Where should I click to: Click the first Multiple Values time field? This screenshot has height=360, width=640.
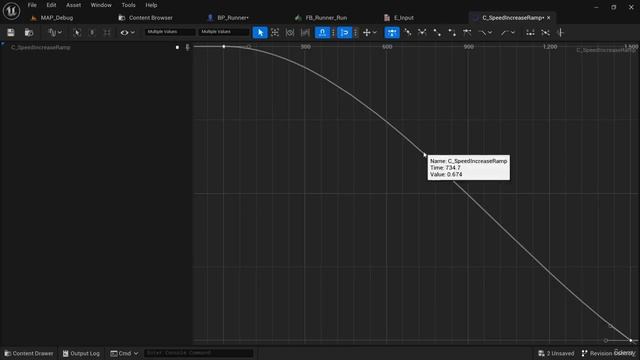coord(170,32)
